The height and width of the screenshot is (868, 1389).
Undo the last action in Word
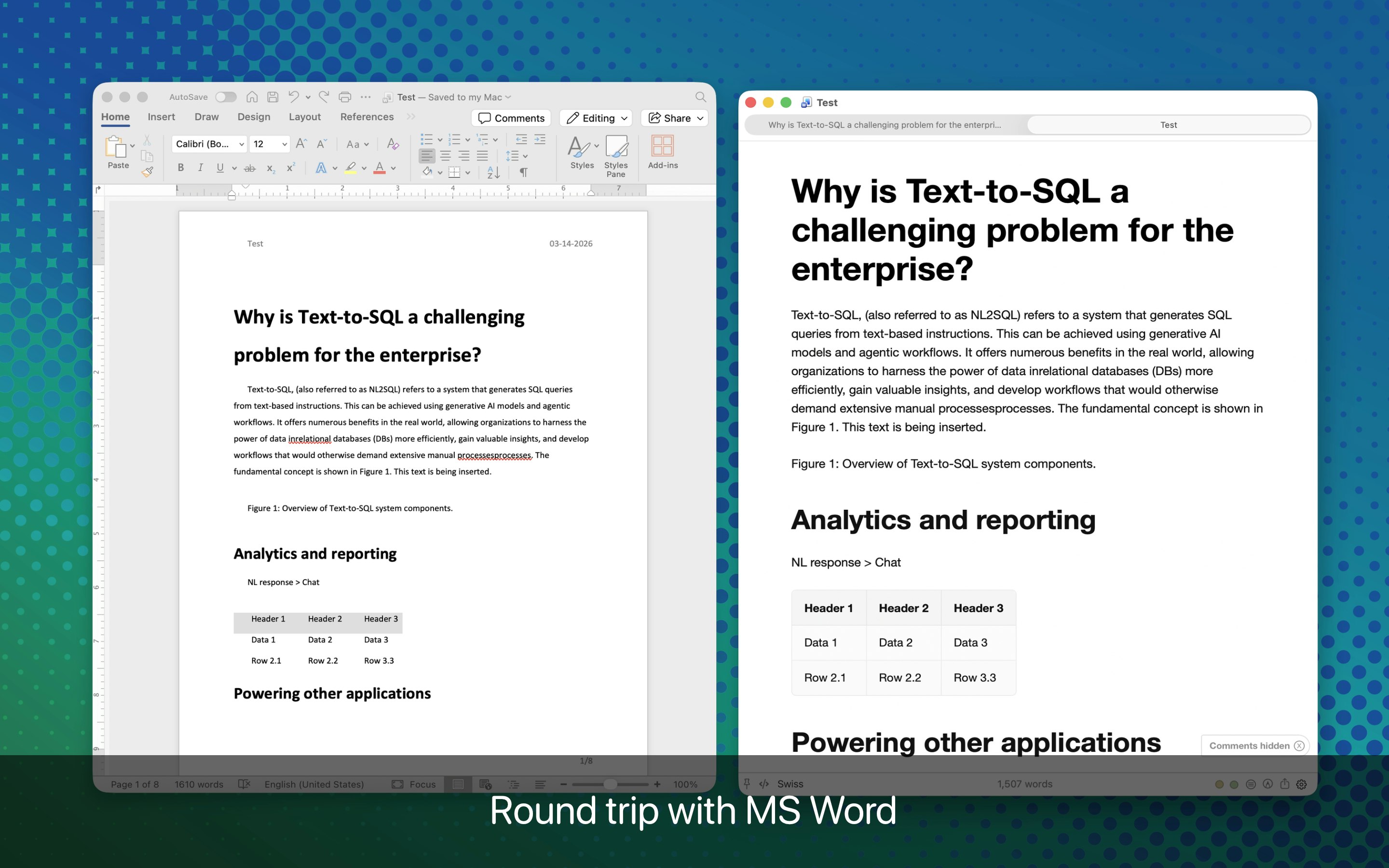point(293,97)
